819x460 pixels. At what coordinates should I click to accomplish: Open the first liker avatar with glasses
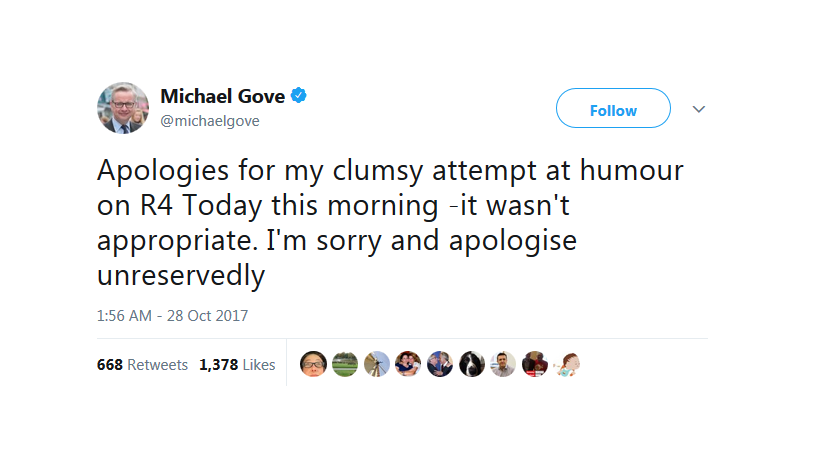coord(313,364)
